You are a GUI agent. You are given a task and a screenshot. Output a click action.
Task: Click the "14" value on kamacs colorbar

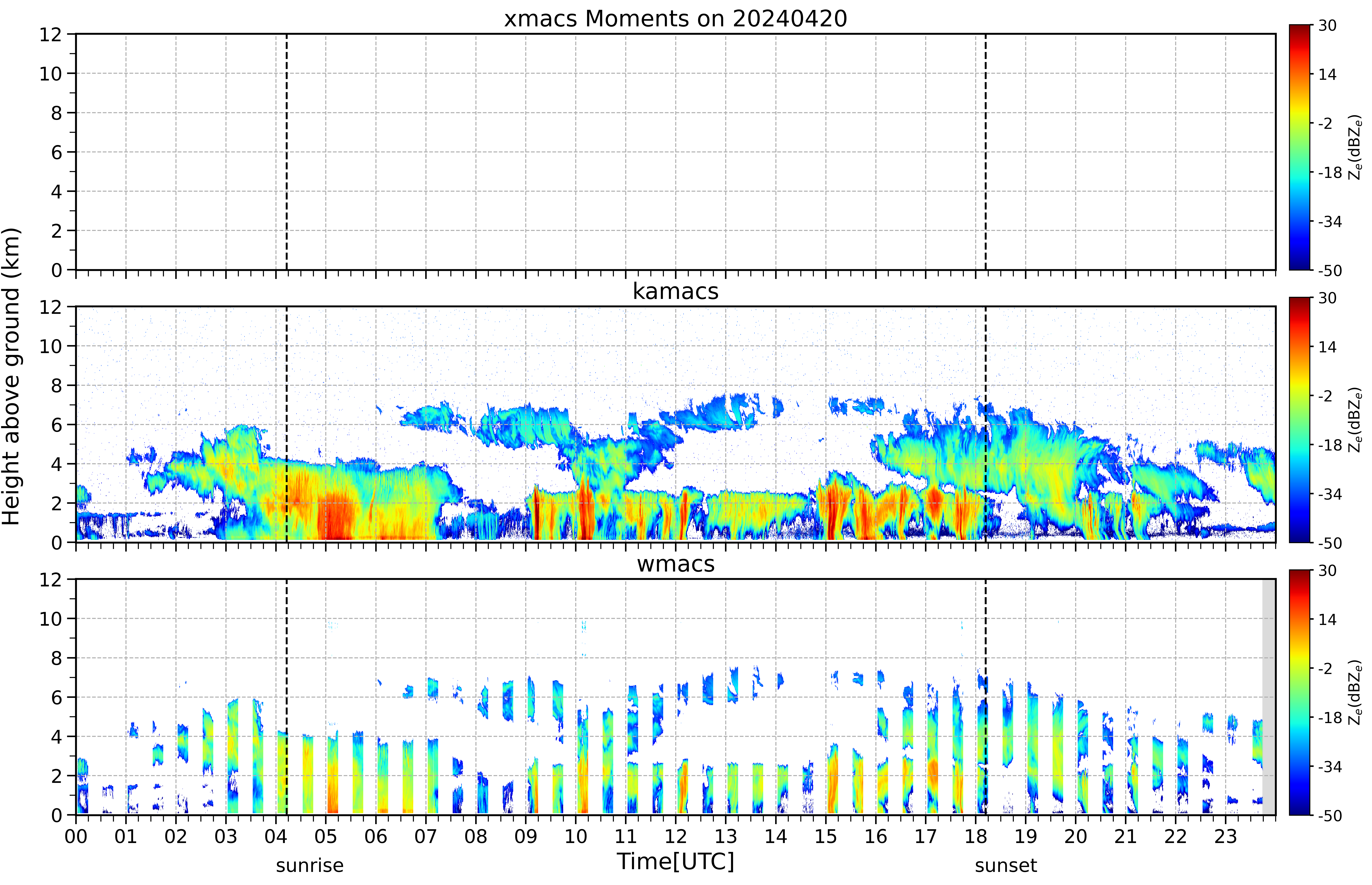(1328, 347)
